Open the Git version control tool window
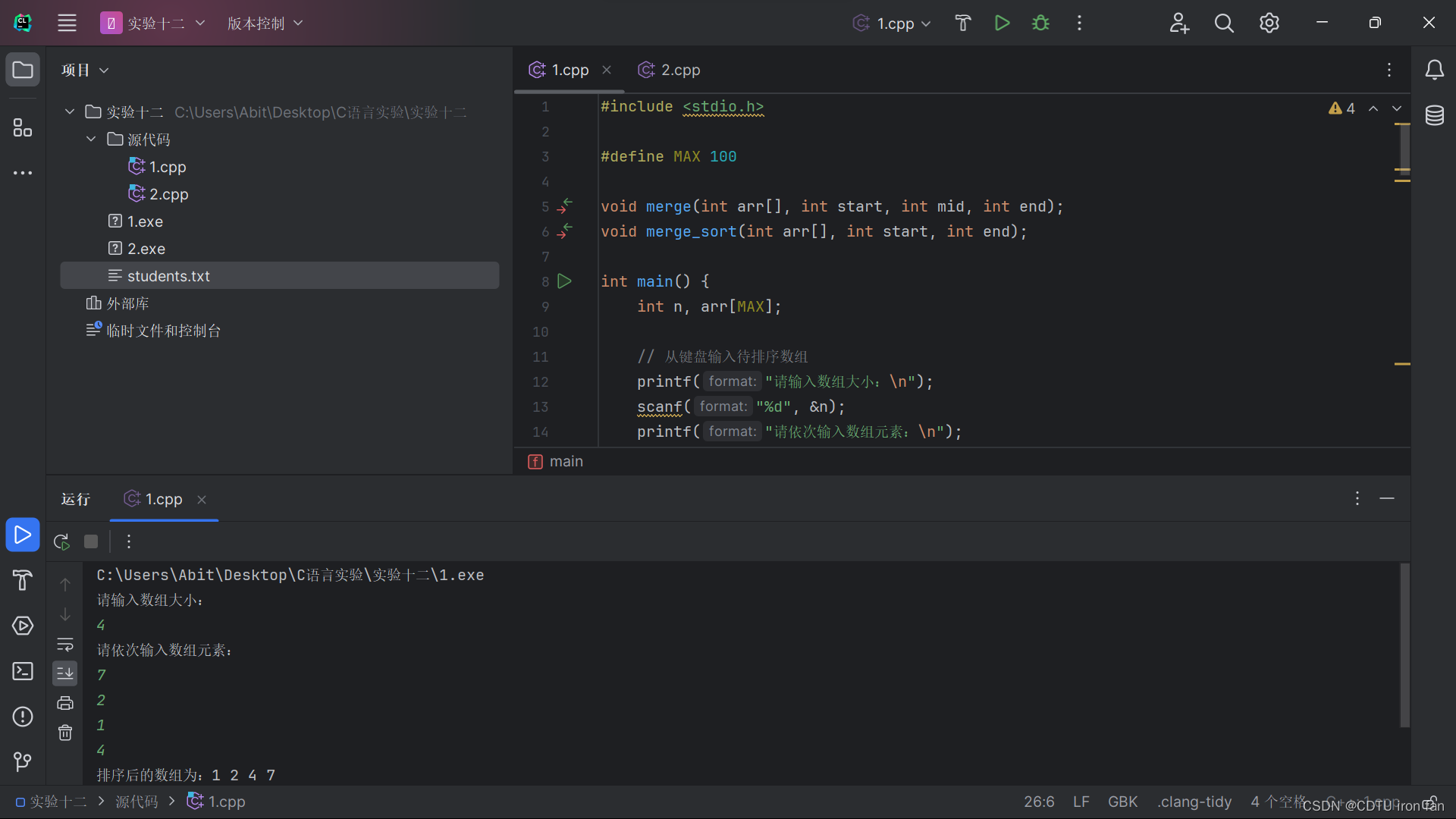 (x=23, y=761)
